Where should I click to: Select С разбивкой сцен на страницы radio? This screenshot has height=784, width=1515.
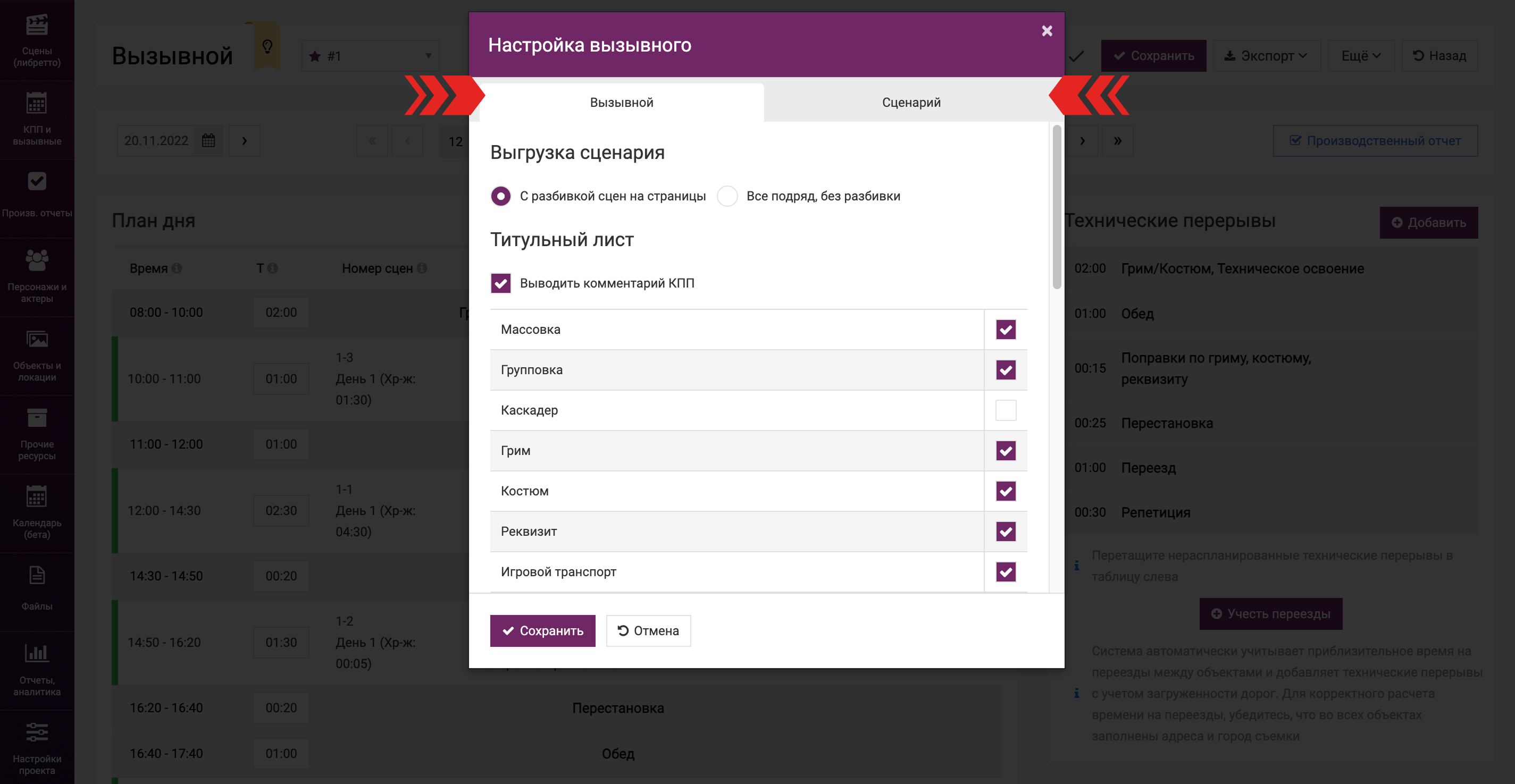(500, 196)
